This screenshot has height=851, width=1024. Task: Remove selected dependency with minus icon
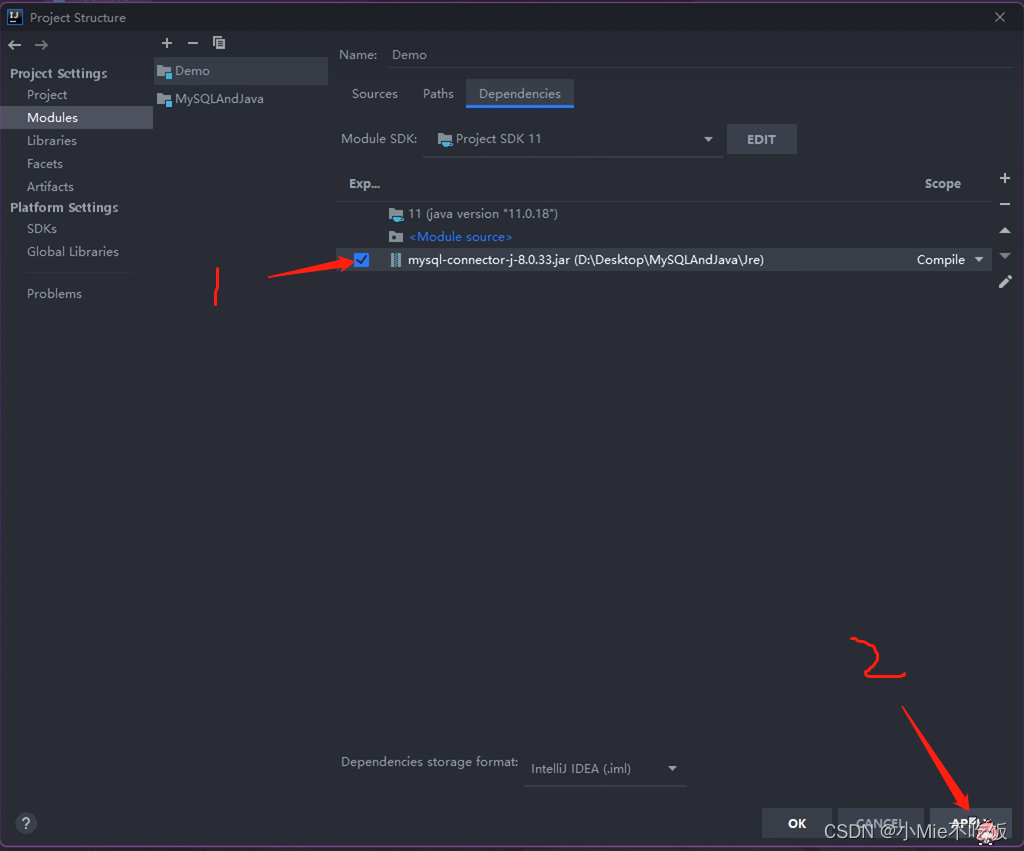pyautogui.click(x=1005, y=203)
